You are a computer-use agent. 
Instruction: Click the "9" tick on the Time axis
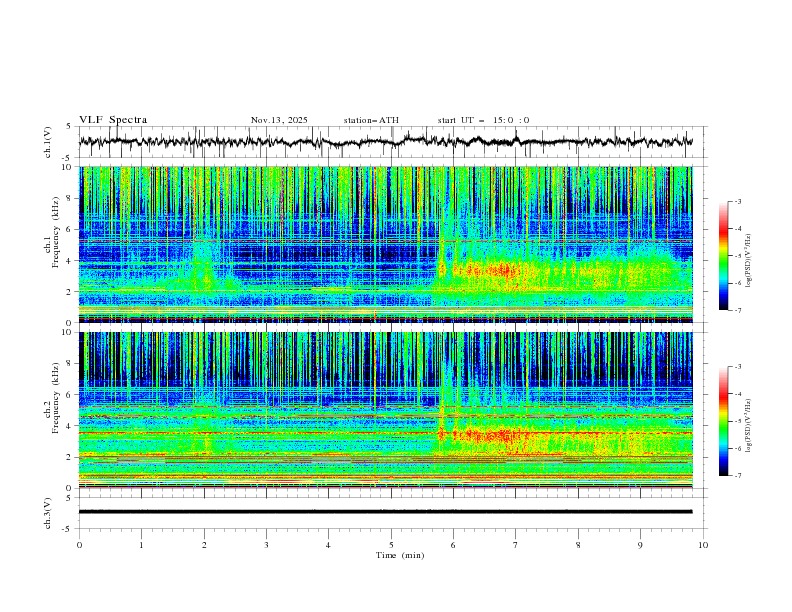[640, 545]
